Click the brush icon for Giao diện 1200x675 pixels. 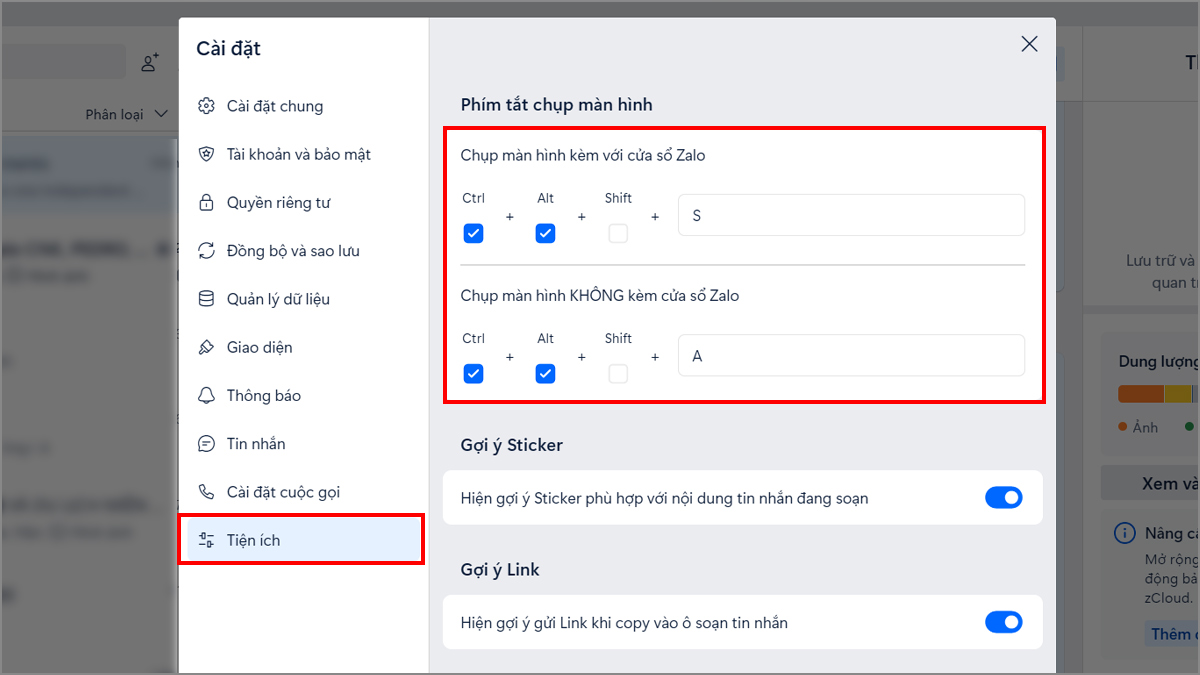[207, 347]
